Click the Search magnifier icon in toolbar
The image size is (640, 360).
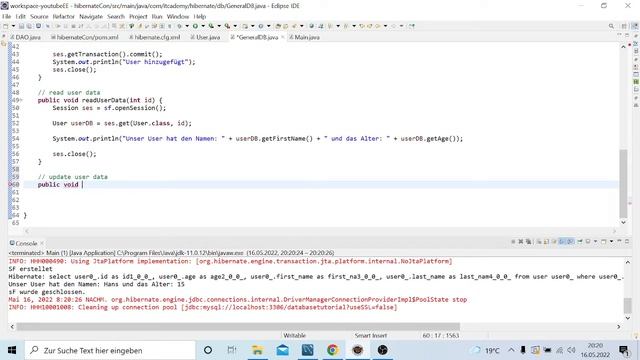(x=611, y=26)
